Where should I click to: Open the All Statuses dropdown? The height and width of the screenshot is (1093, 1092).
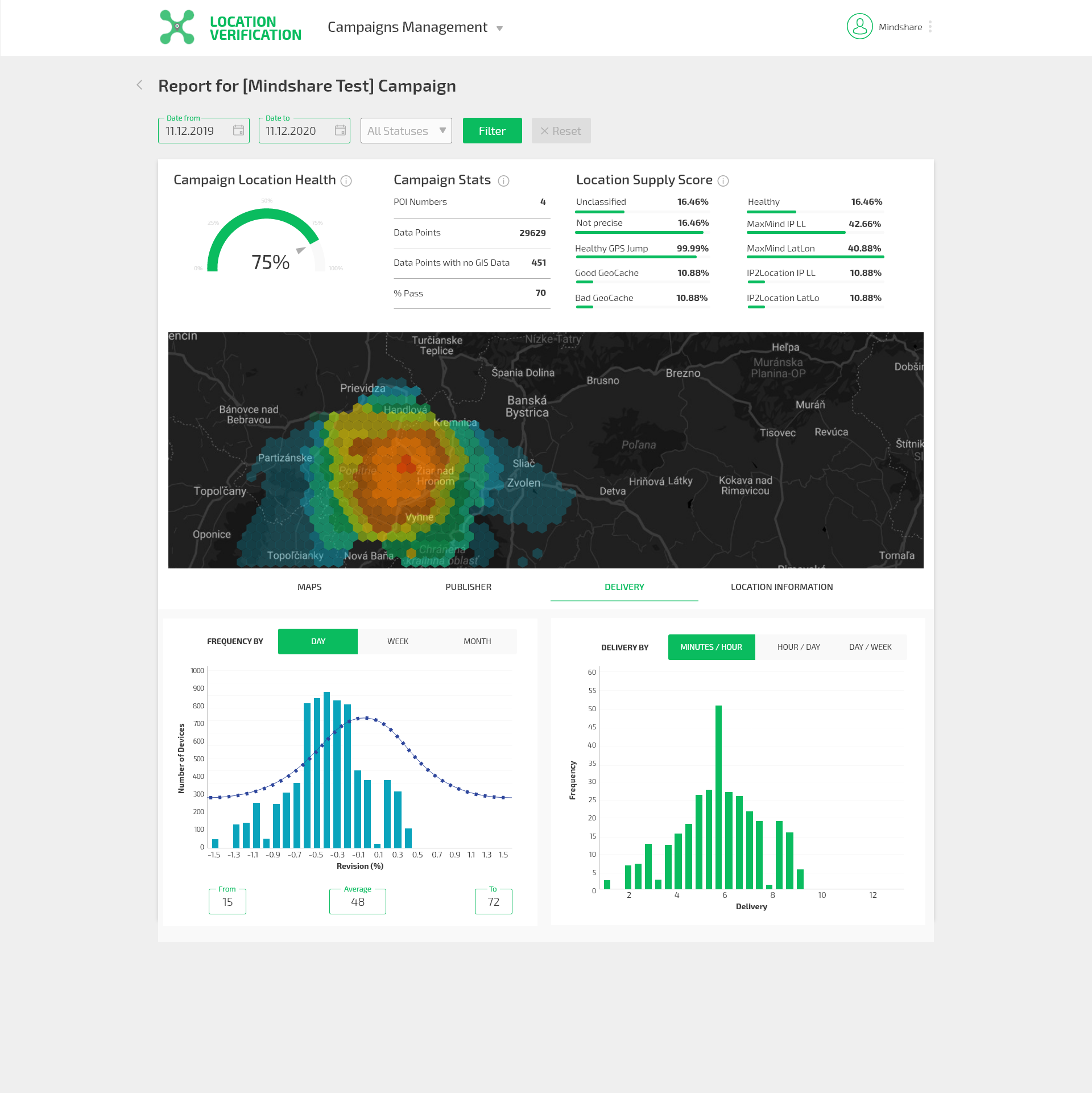pos(406,130)
